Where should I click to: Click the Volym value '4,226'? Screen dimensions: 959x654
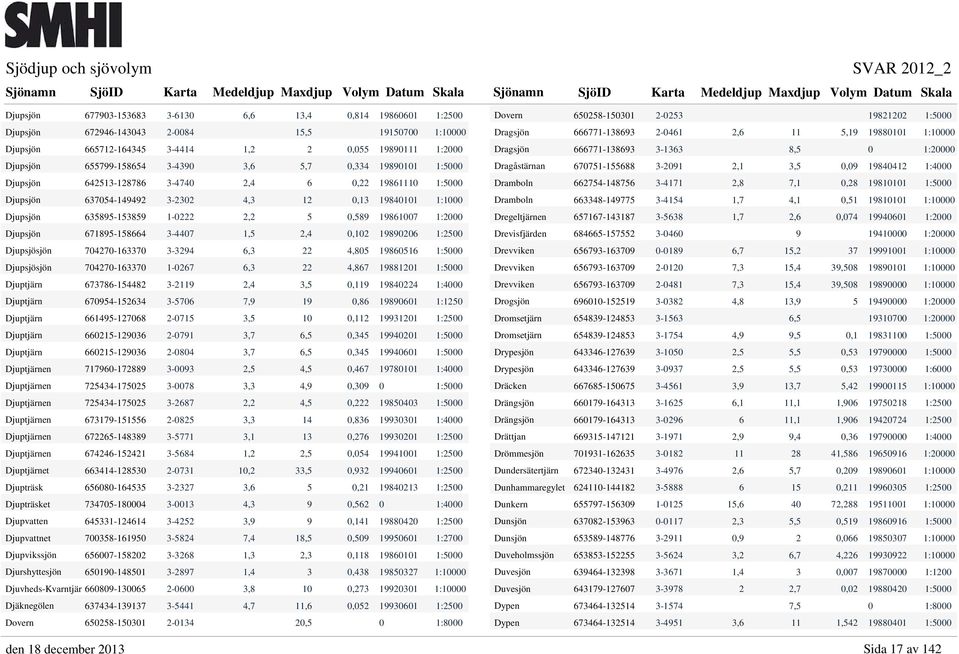point(846,556)
